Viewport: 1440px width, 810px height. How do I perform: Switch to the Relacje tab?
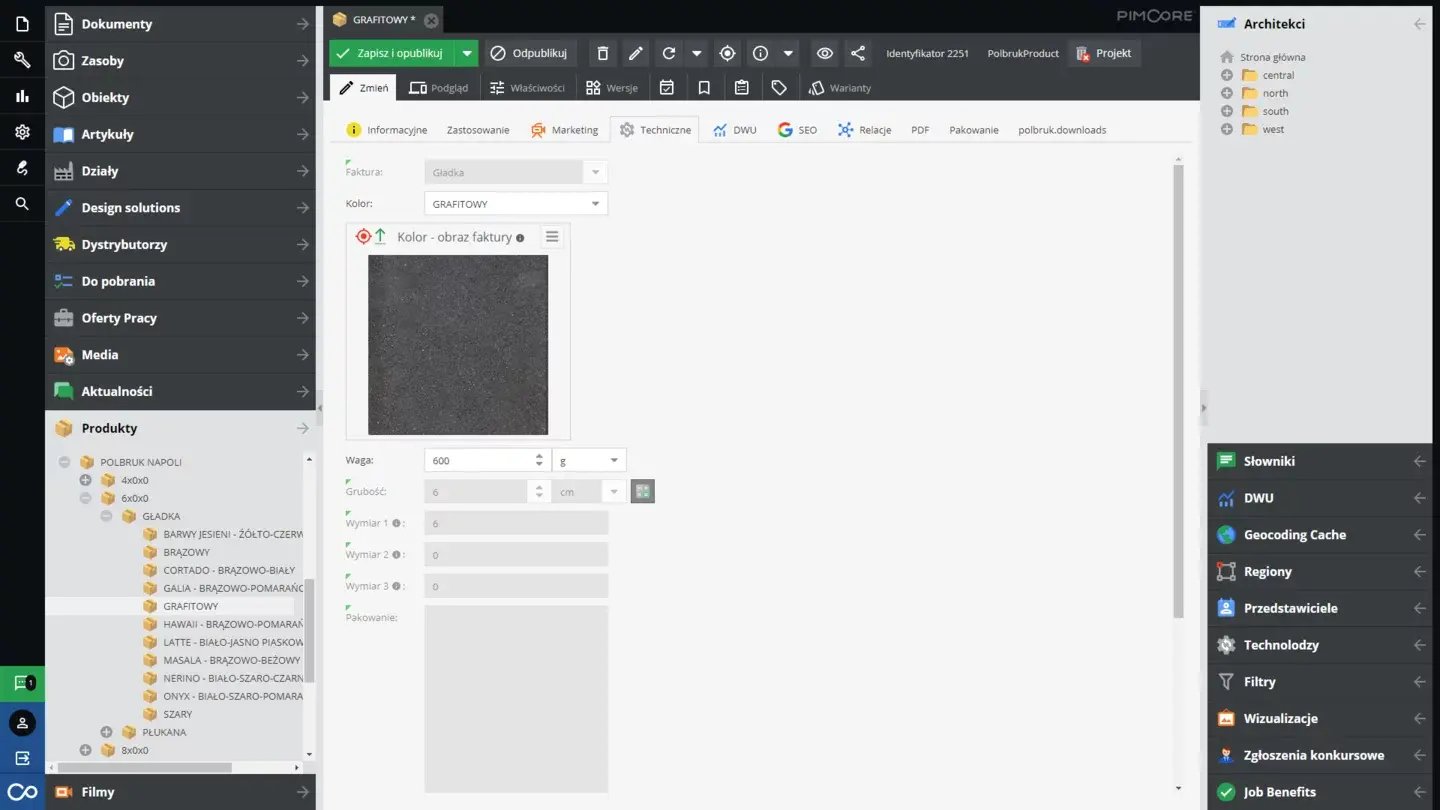865,130
